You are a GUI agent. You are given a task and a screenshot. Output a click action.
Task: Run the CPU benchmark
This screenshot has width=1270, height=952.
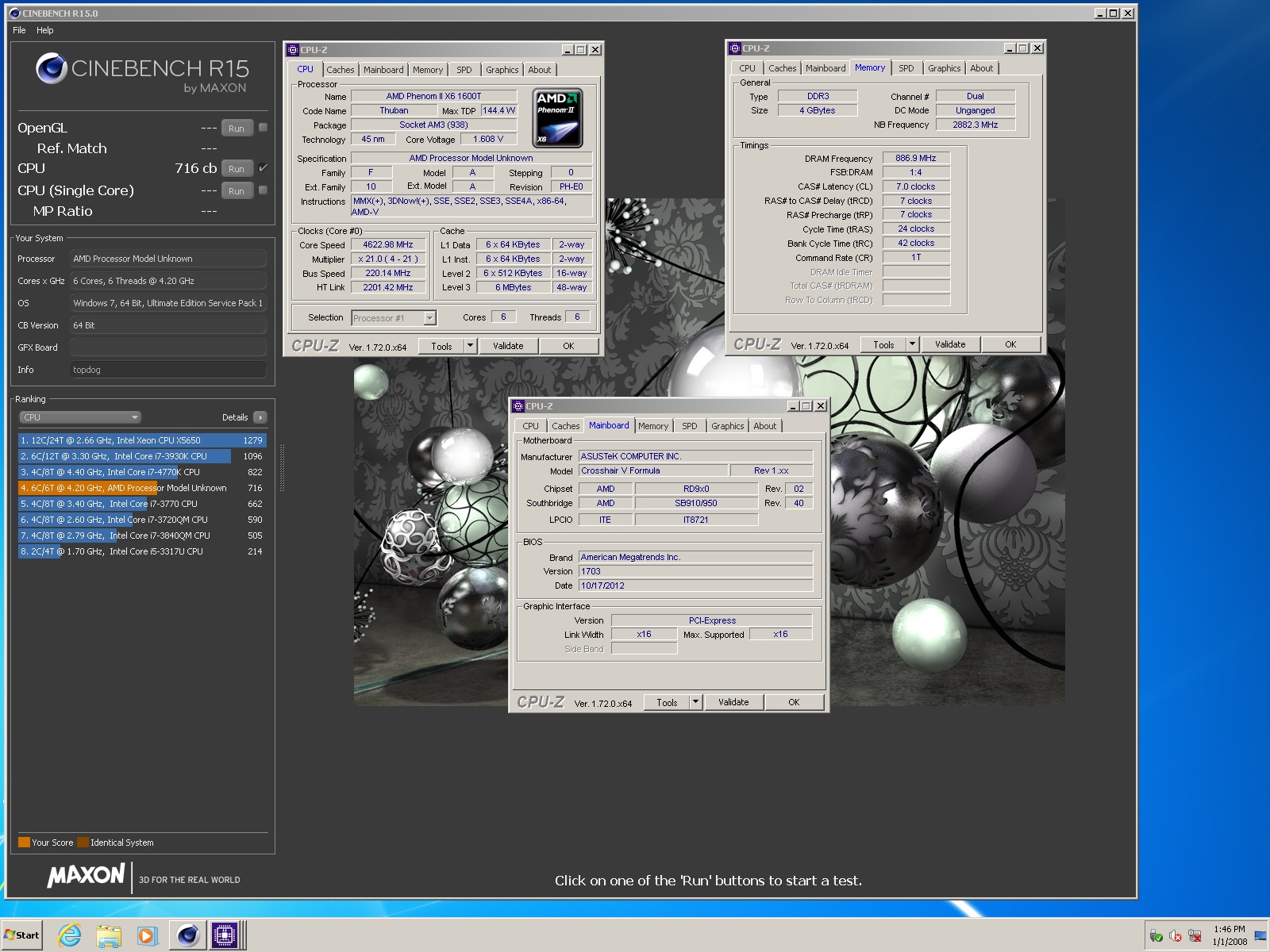[x=237, y=168]
